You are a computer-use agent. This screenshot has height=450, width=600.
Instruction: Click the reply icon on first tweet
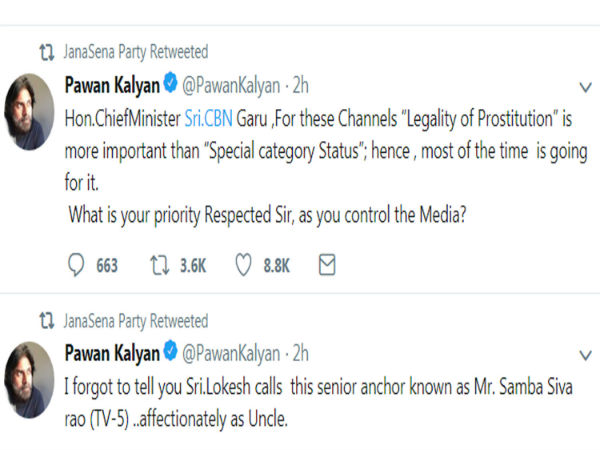[x=77, y=265]
